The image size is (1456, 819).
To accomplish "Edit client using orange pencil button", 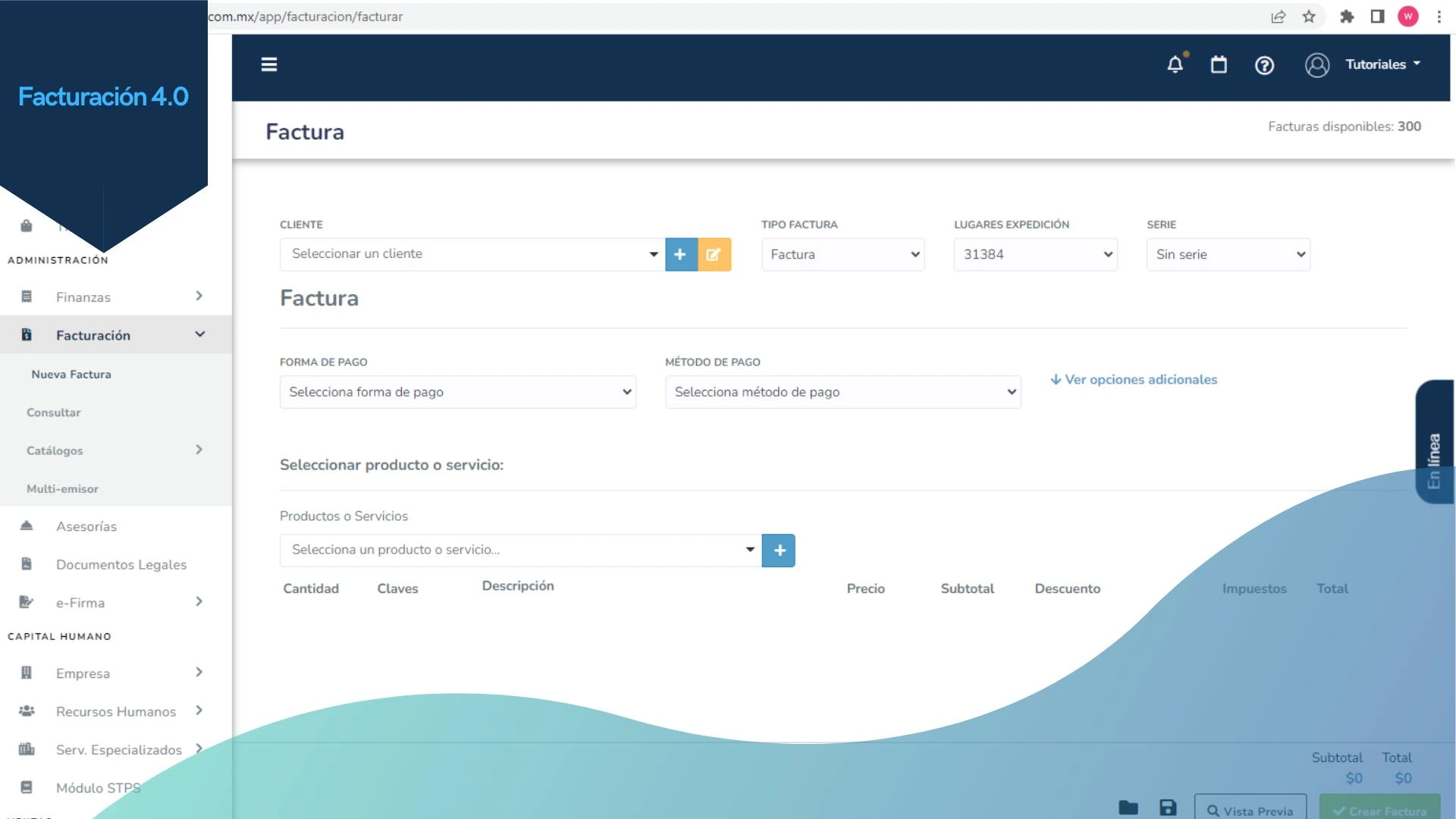I will [x=714, y=255].
